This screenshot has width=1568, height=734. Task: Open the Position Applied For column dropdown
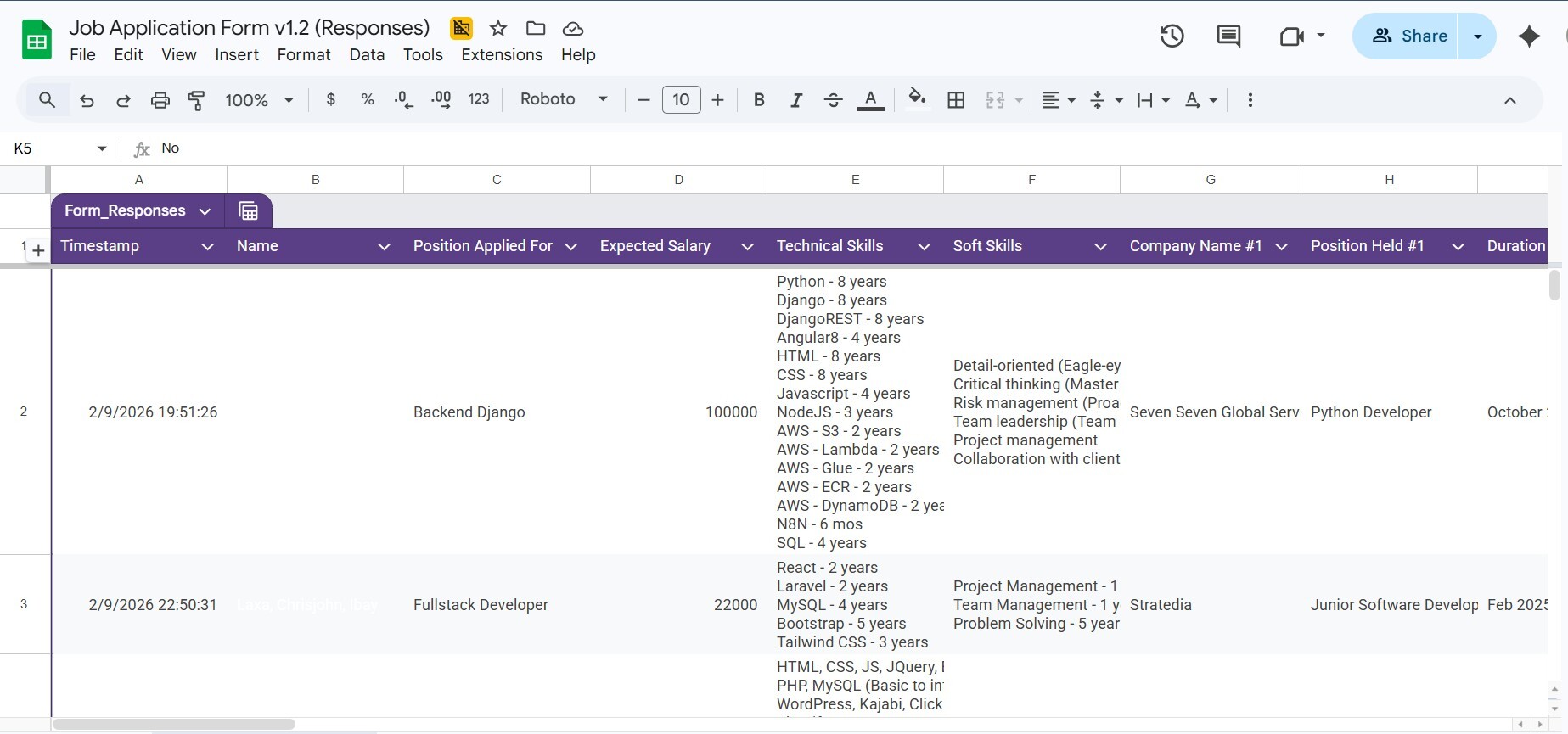click(571, 247)
